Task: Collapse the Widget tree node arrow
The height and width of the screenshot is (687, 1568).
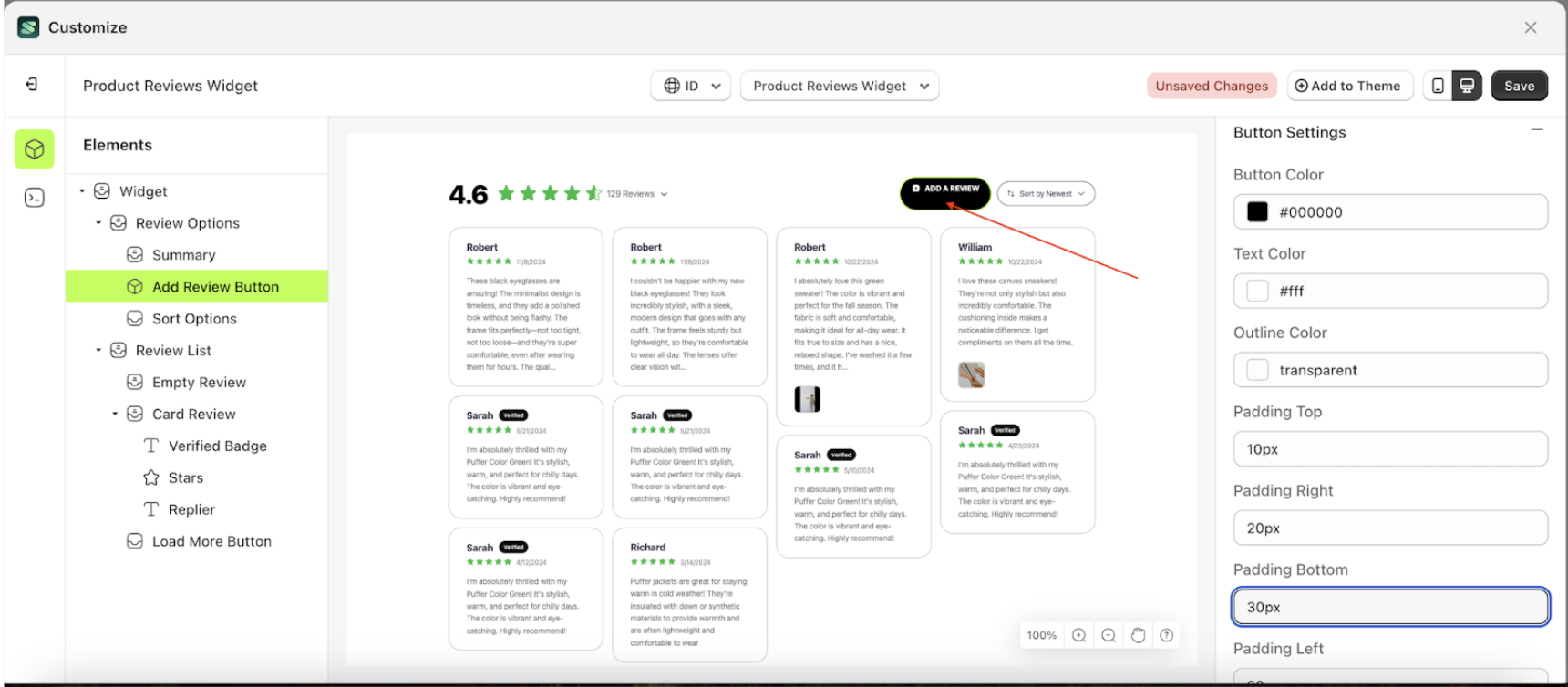Action: click(x=82, y=191)
